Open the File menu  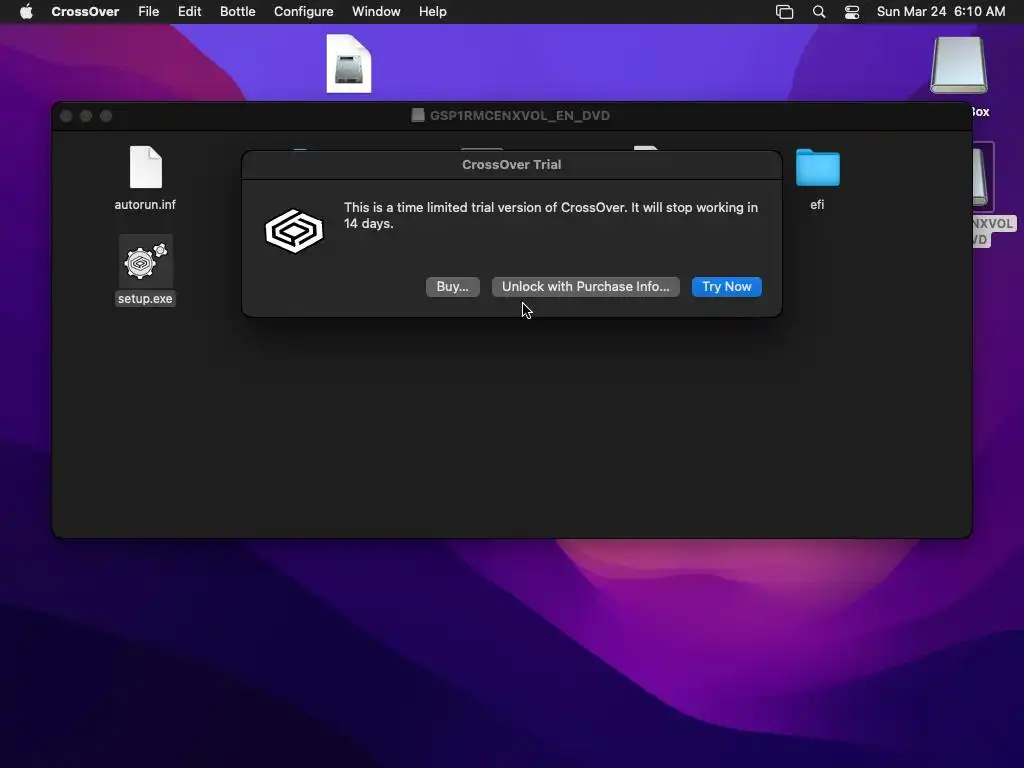pyautogui.click(x=148, y=12)
